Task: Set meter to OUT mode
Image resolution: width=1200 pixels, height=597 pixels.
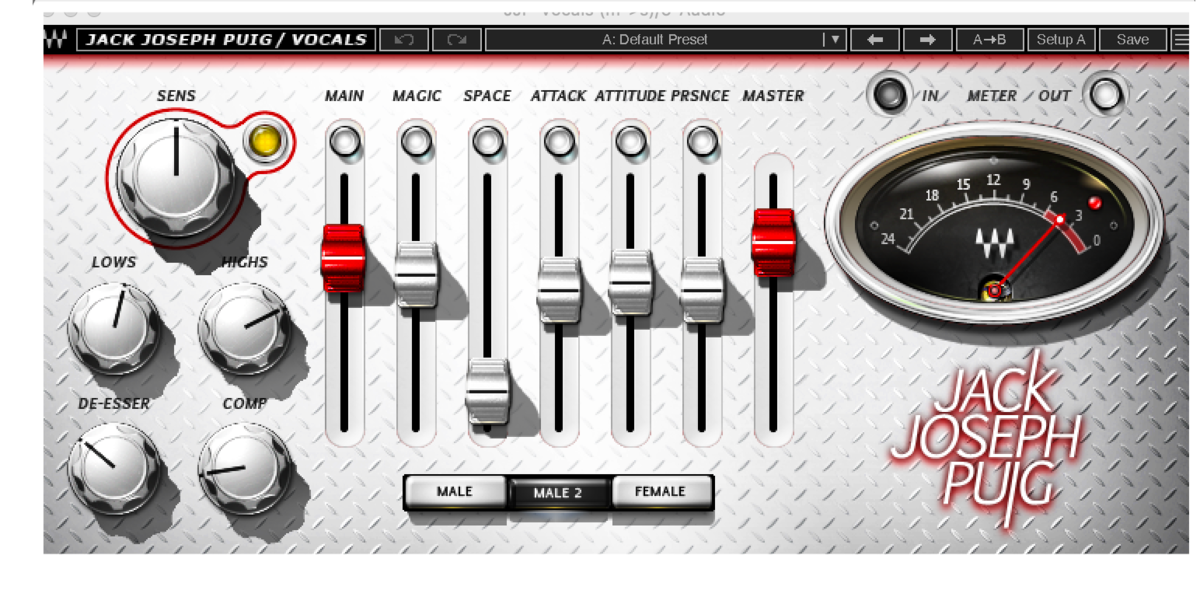Action: [1105, 95]
